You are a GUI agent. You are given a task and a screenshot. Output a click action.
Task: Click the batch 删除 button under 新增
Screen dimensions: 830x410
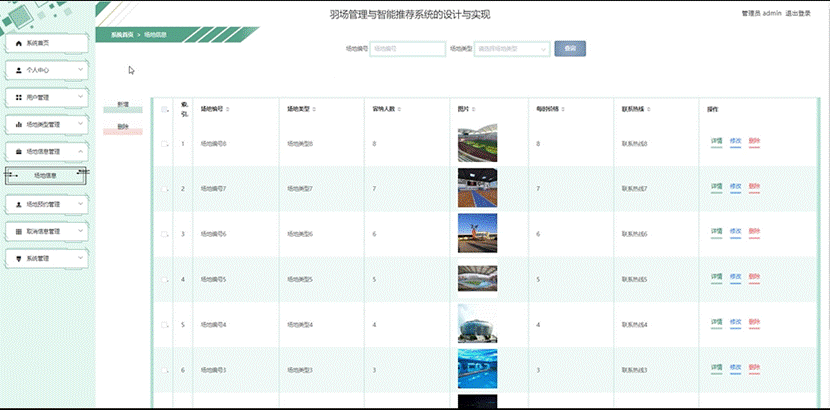[x=123, y=127]
